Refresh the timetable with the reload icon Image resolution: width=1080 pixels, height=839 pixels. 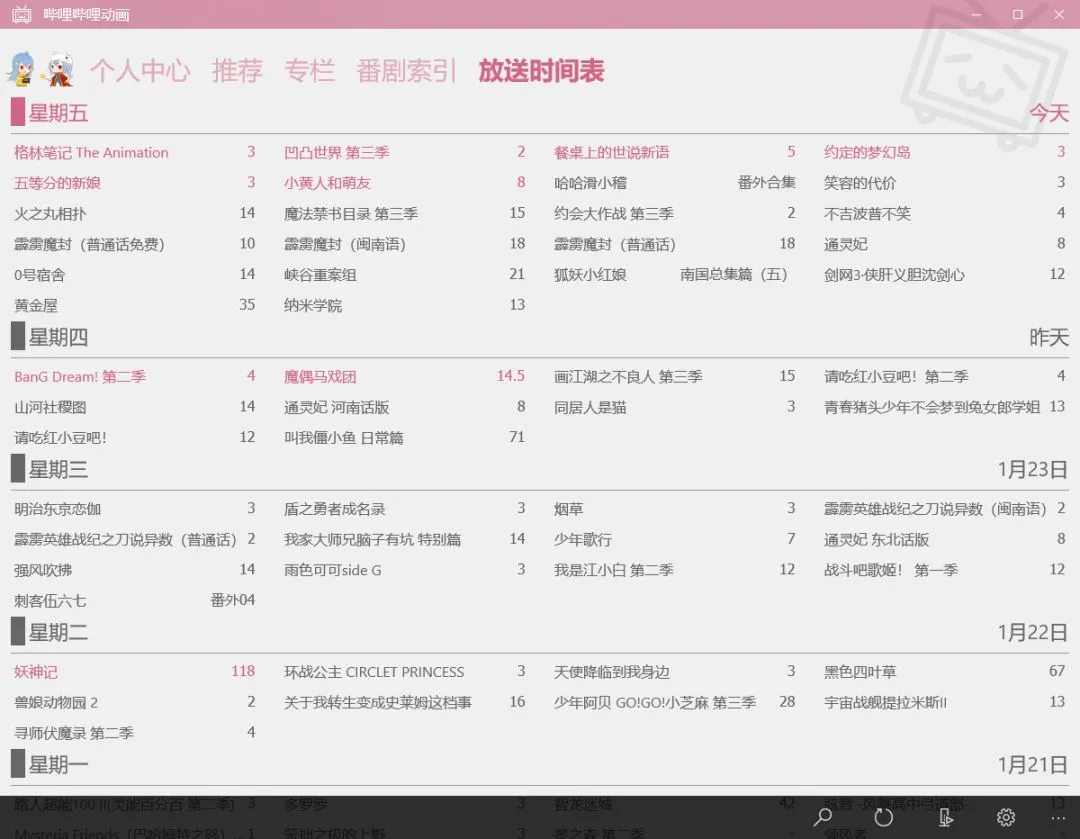tap(883, 817)
